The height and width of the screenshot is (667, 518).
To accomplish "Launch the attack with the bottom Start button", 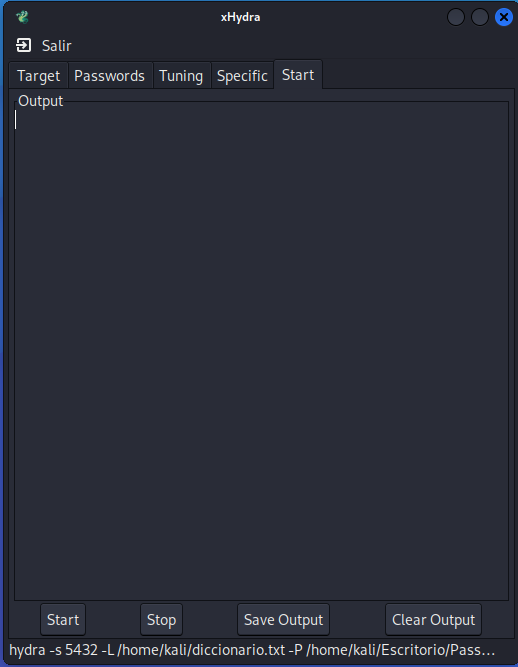I will tap(63, 619).
